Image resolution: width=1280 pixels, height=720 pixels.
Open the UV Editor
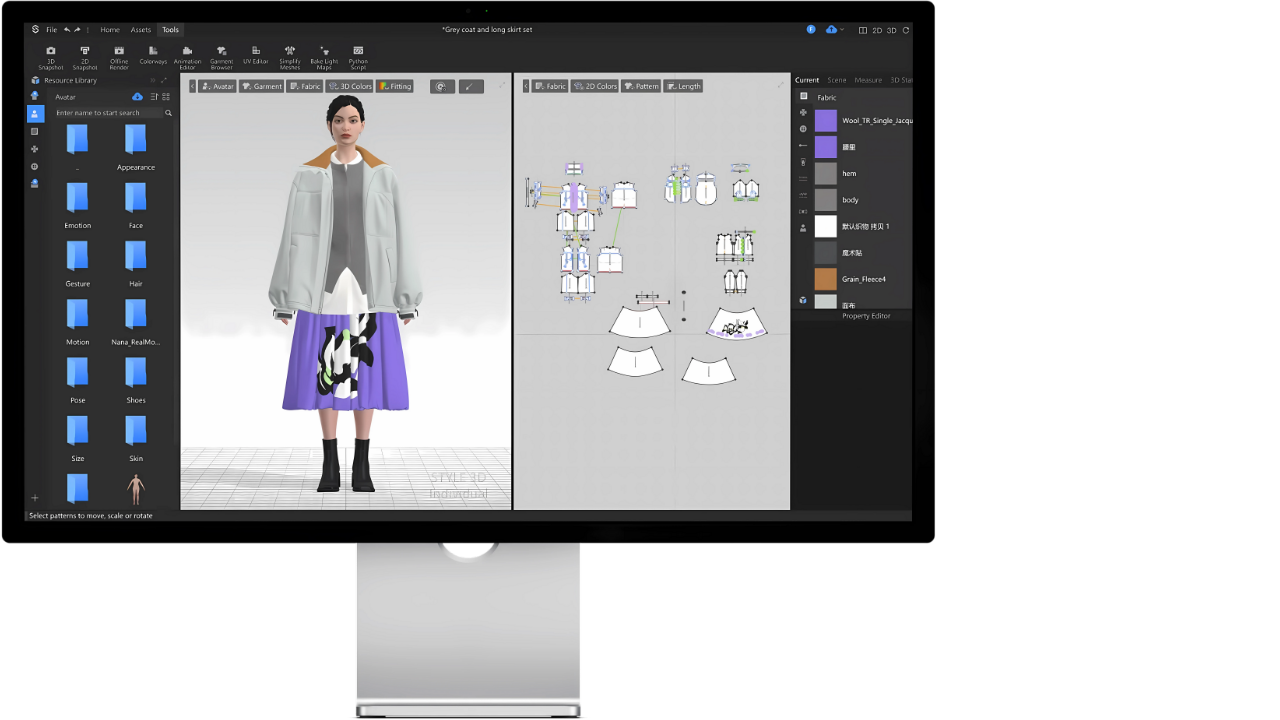[x=255, y=55]
